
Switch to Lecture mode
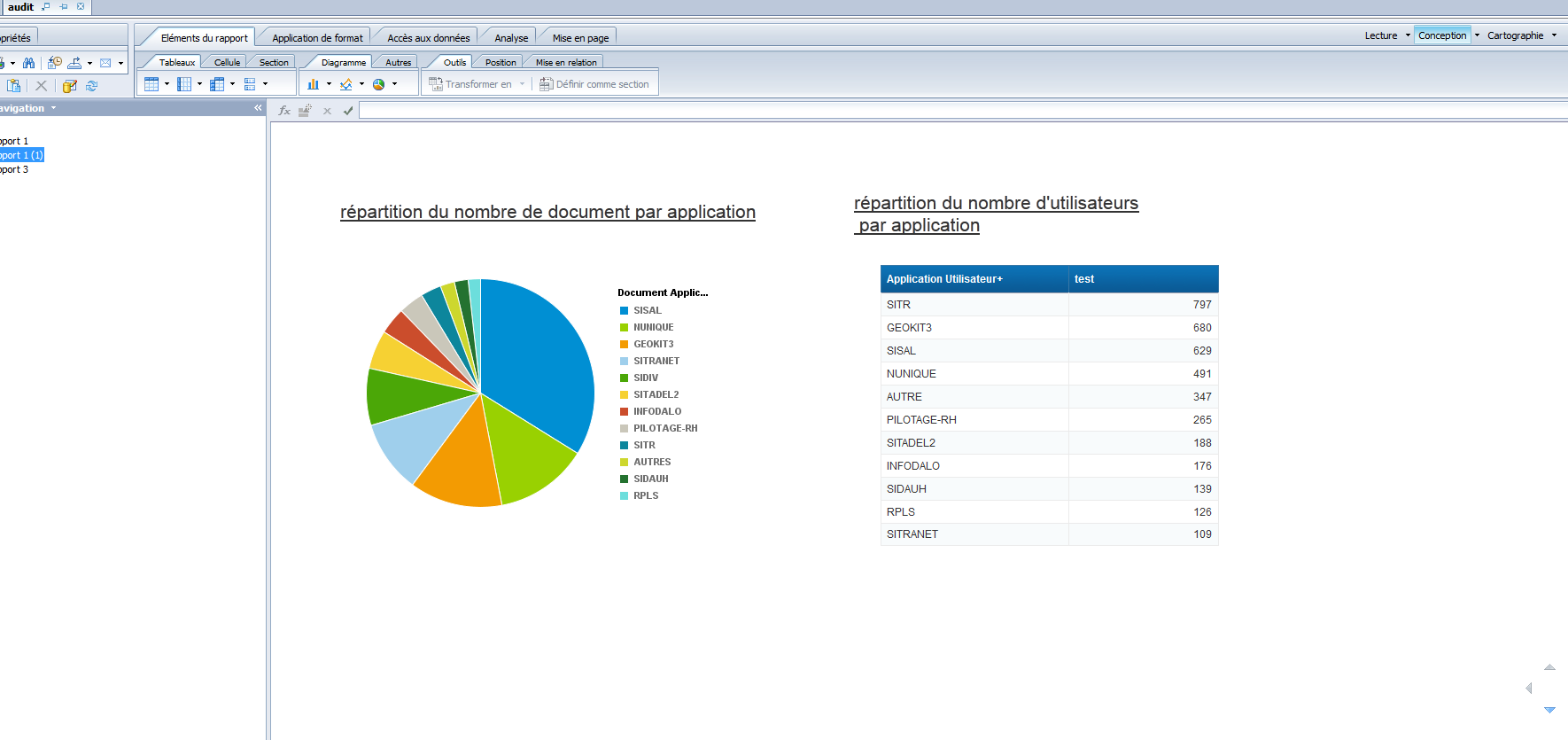1381,35
